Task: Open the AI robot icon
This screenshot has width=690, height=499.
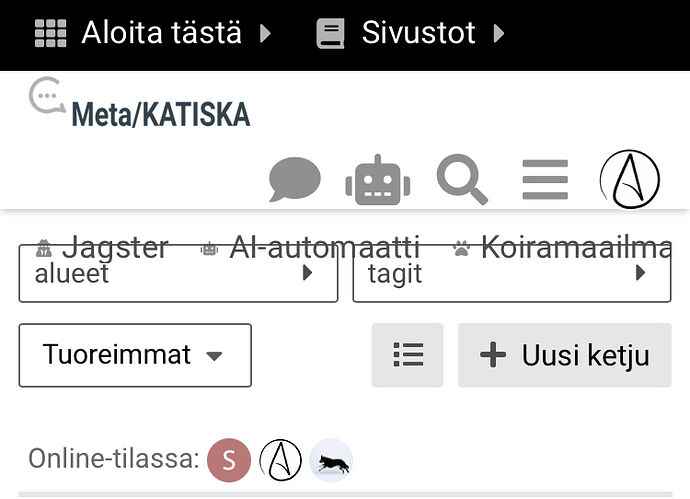Action: point(378,180)
